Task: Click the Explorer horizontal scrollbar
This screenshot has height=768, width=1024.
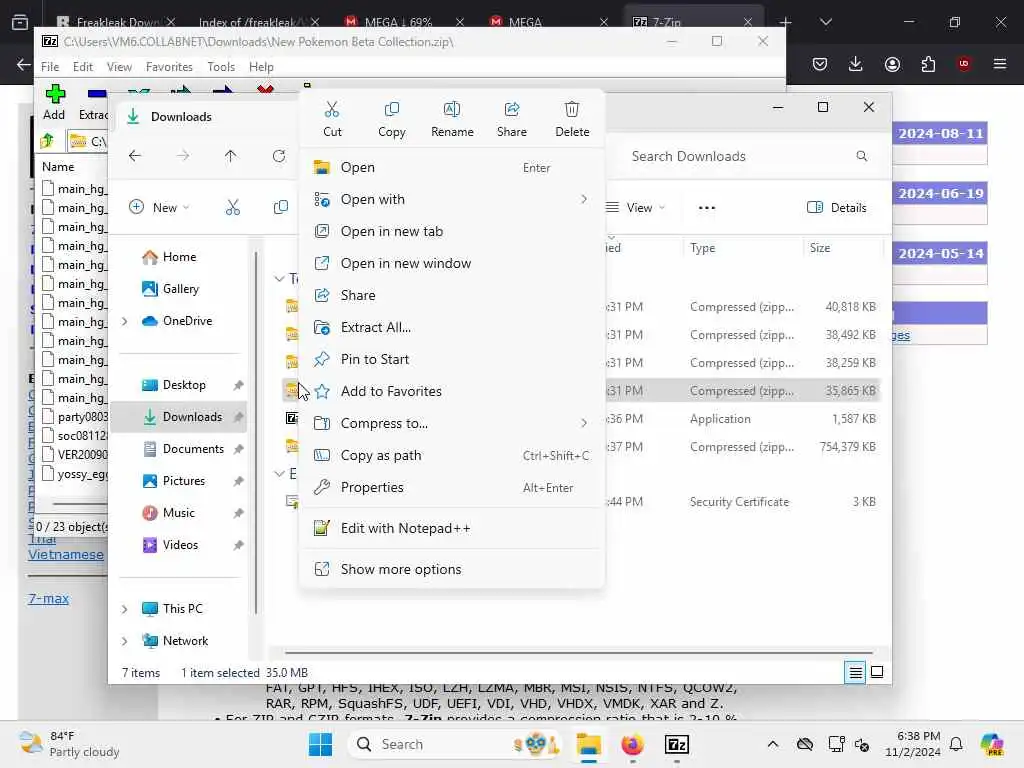Action: click(579, 652)
